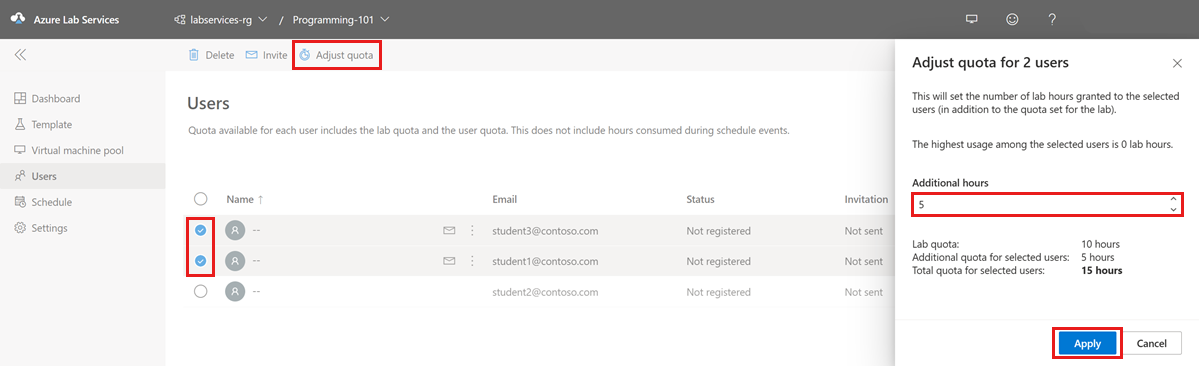The width and height of the screenshot is (1199, 366).
Task: Collapse the left navigation with double chevron
Action: (x=21, y=55)
